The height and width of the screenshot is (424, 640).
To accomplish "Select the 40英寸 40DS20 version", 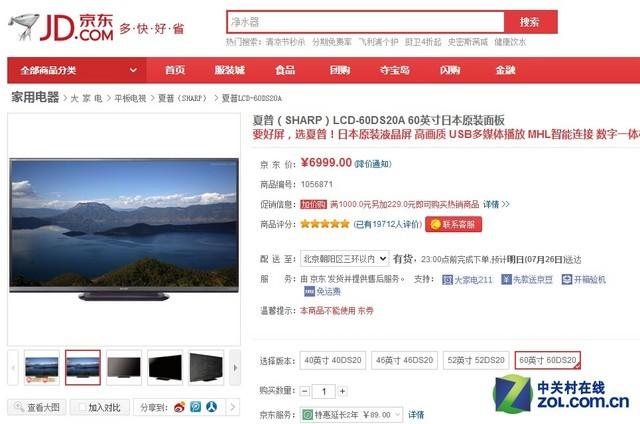I will [x=333, y=360].
